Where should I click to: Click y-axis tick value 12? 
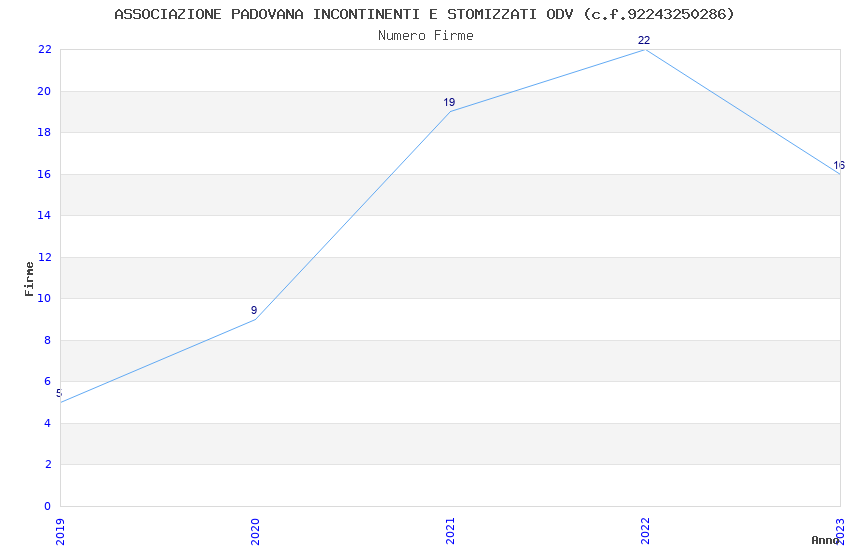tap(44, 257)
